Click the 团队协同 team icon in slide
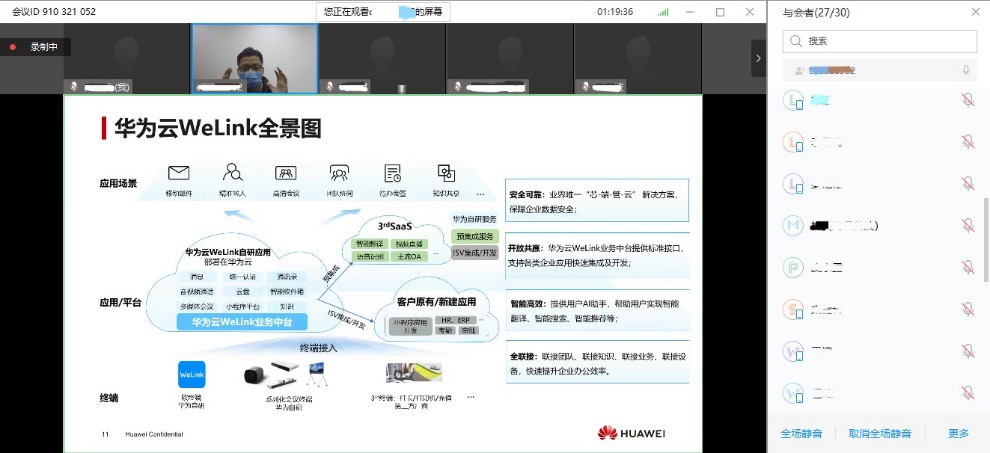990x453 pixels. tap(339, 172)
